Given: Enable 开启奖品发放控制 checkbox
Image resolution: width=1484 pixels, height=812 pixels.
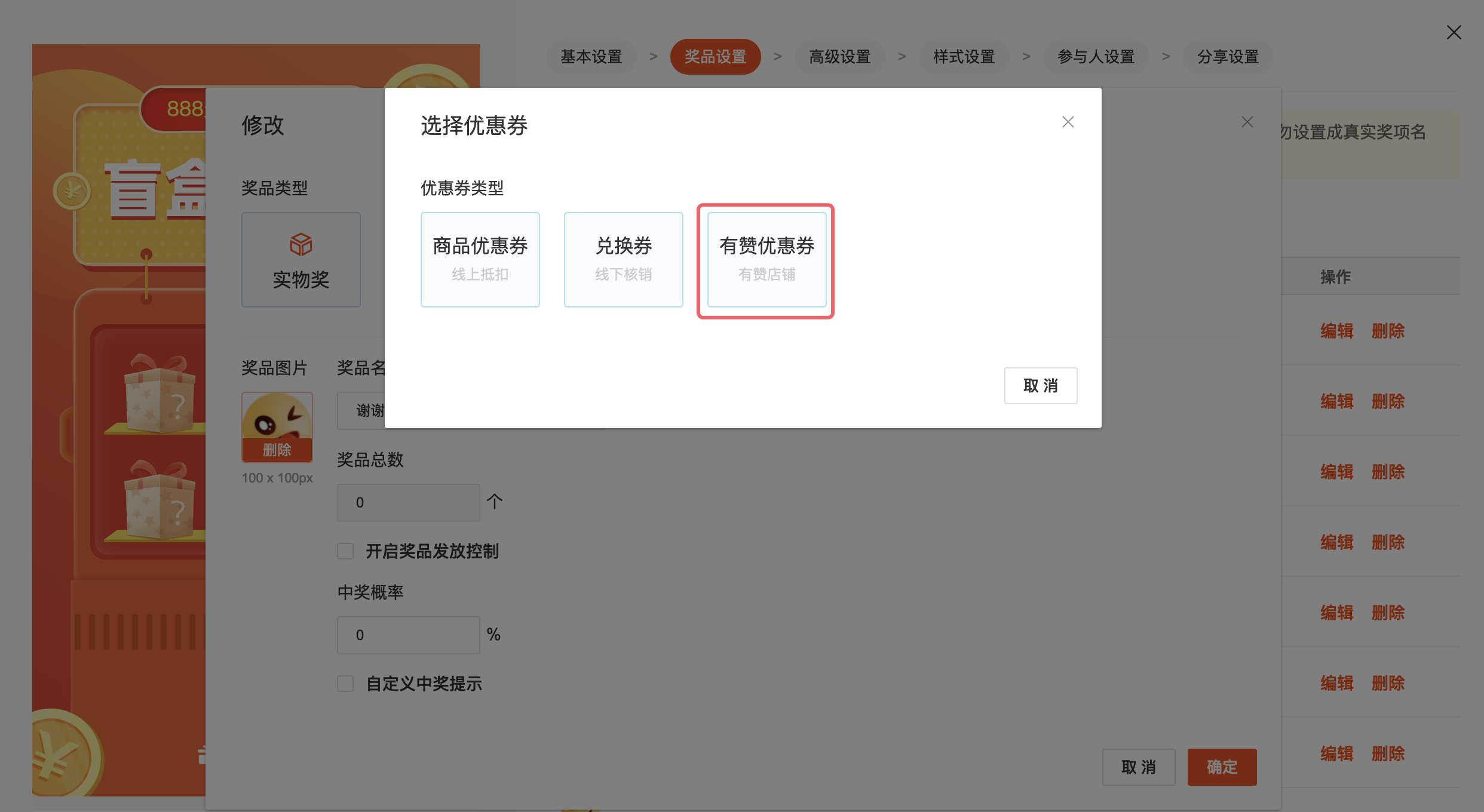Looking at the screenshot, I should [x=345, y=551].
